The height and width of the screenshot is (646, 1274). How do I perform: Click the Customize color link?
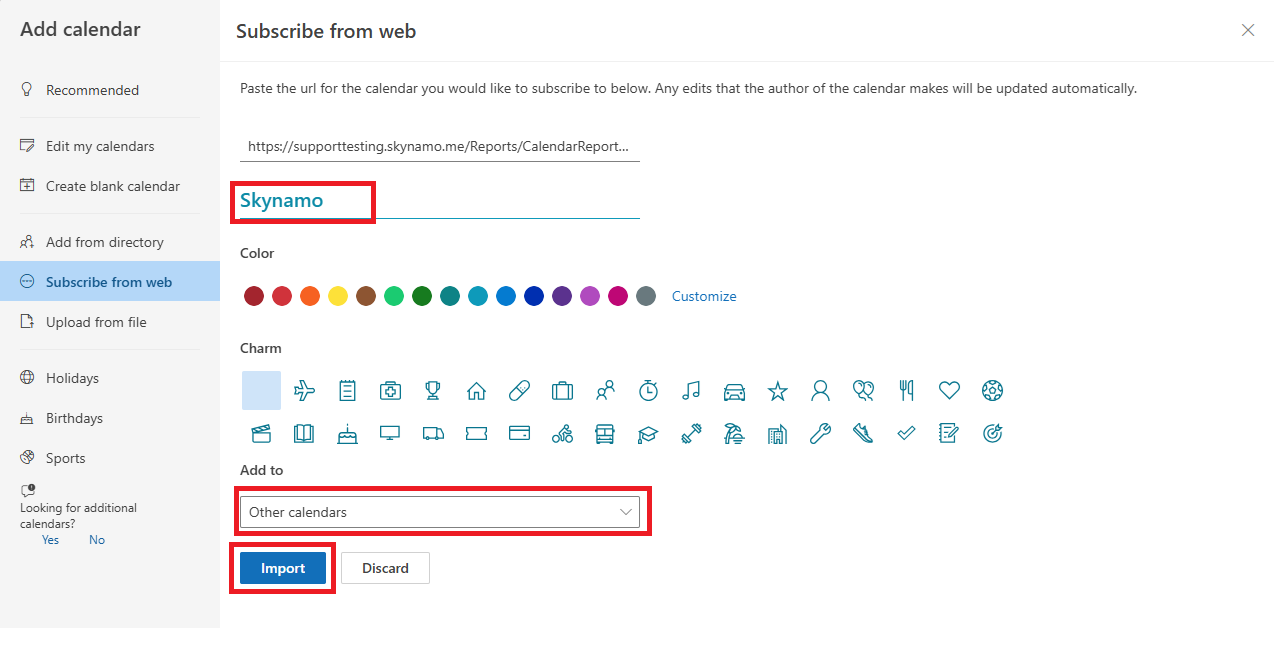click(x=704, y=296)
